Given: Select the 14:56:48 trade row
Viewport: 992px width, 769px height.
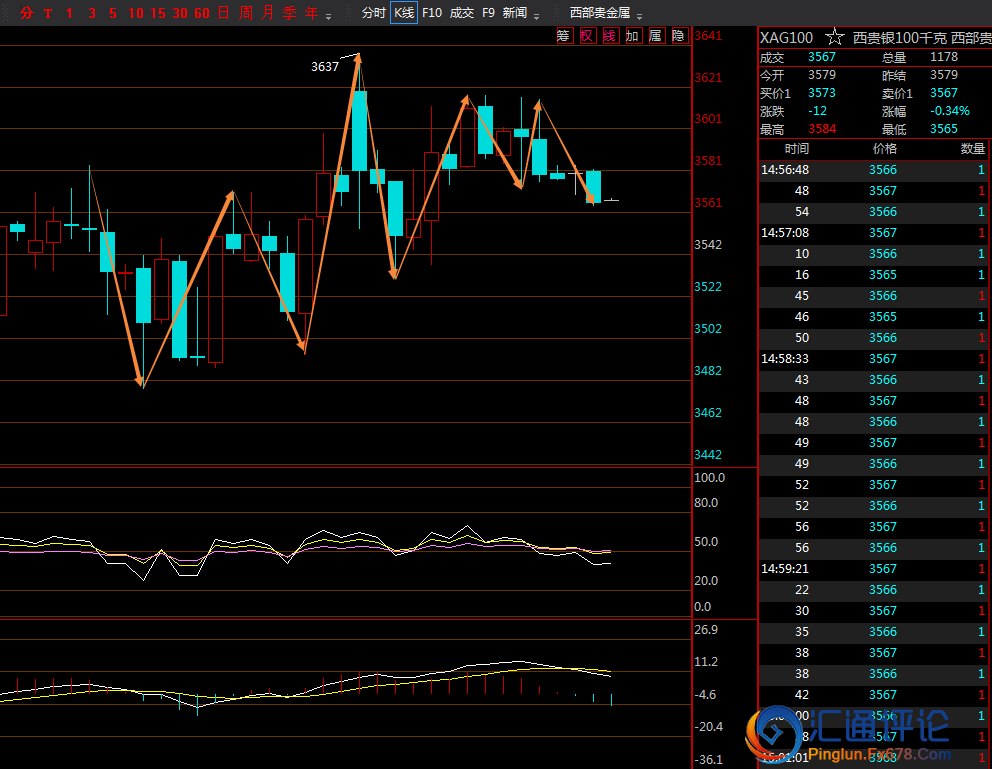Looking at the screenshot, I should (874, 169).
